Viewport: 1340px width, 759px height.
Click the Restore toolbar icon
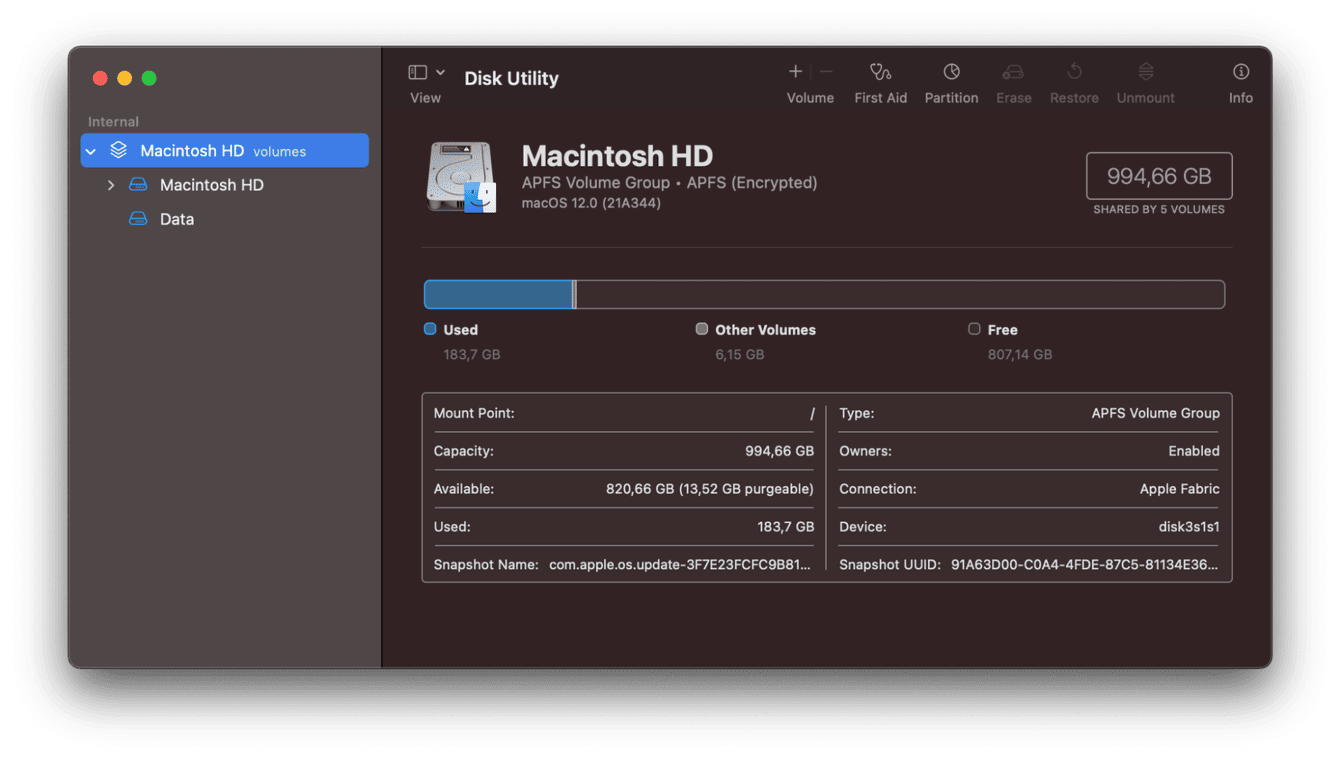point(1074,72)
